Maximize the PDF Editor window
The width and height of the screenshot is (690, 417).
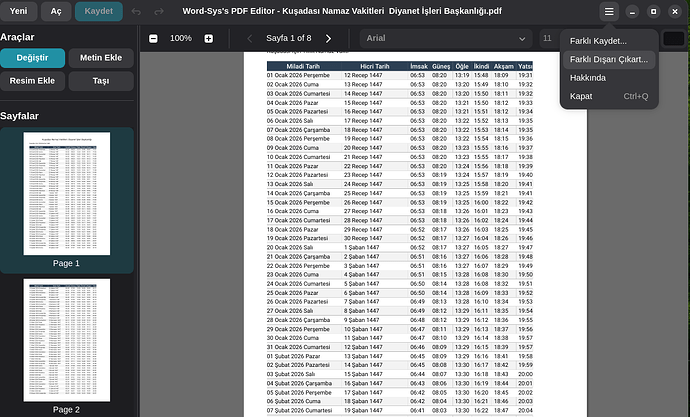click(x=653, y=12)
